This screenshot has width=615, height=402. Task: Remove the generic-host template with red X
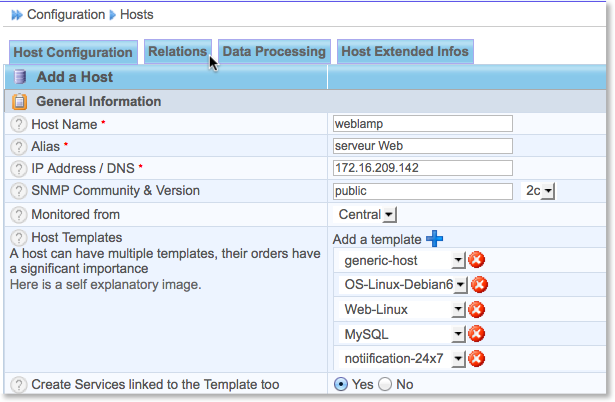(x=477, y=261)
